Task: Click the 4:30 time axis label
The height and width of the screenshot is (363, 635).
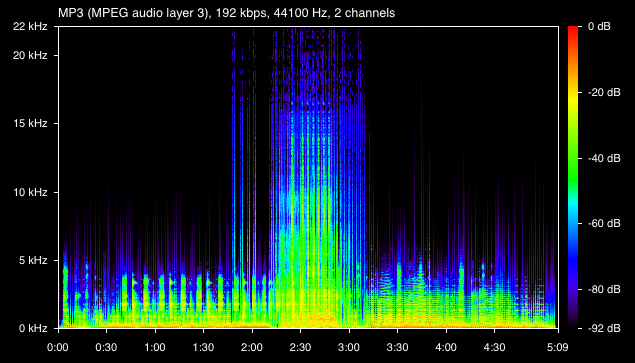Action: coord(494,348)
